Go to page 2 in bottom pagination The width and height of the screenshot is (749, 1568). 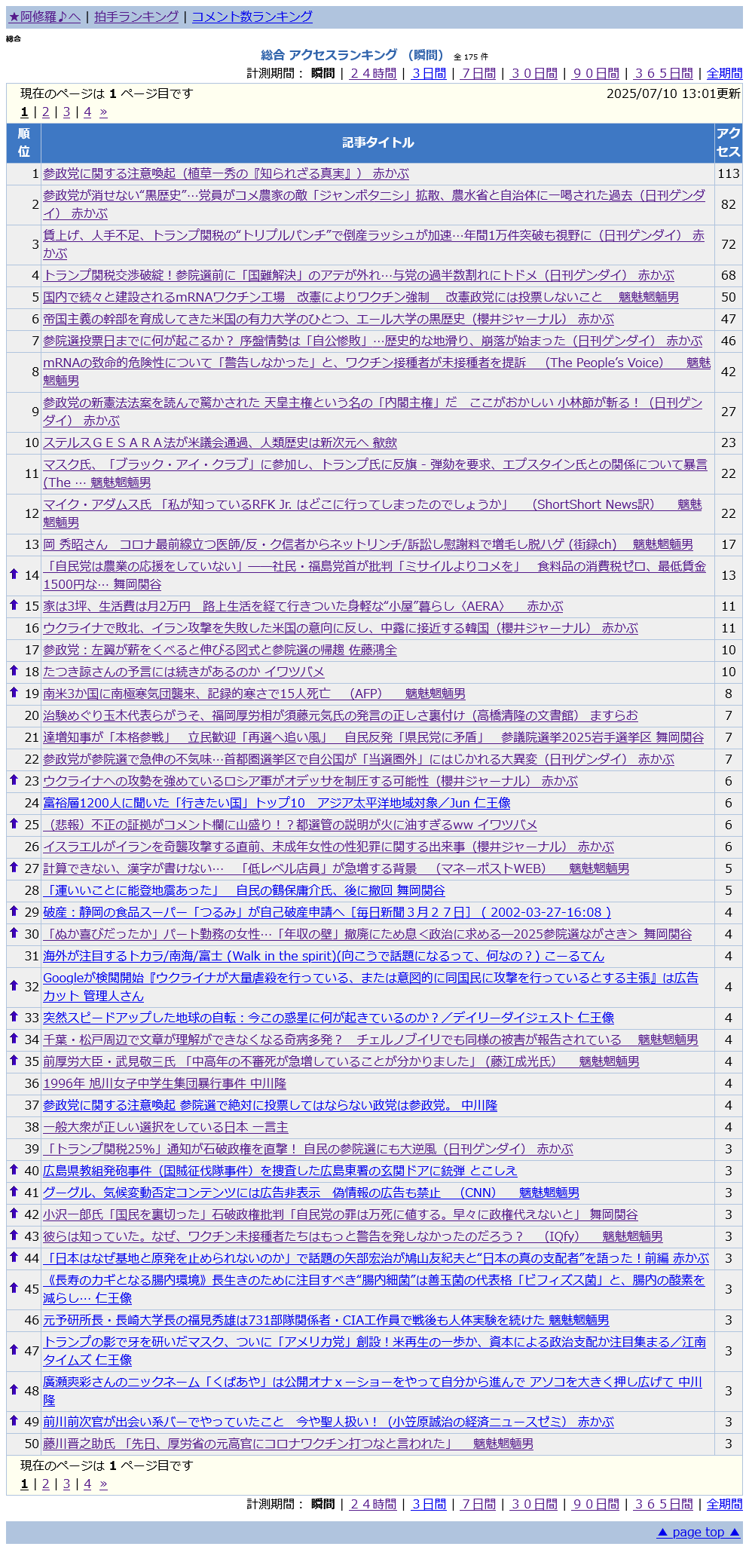click(x=45, y=1484)
